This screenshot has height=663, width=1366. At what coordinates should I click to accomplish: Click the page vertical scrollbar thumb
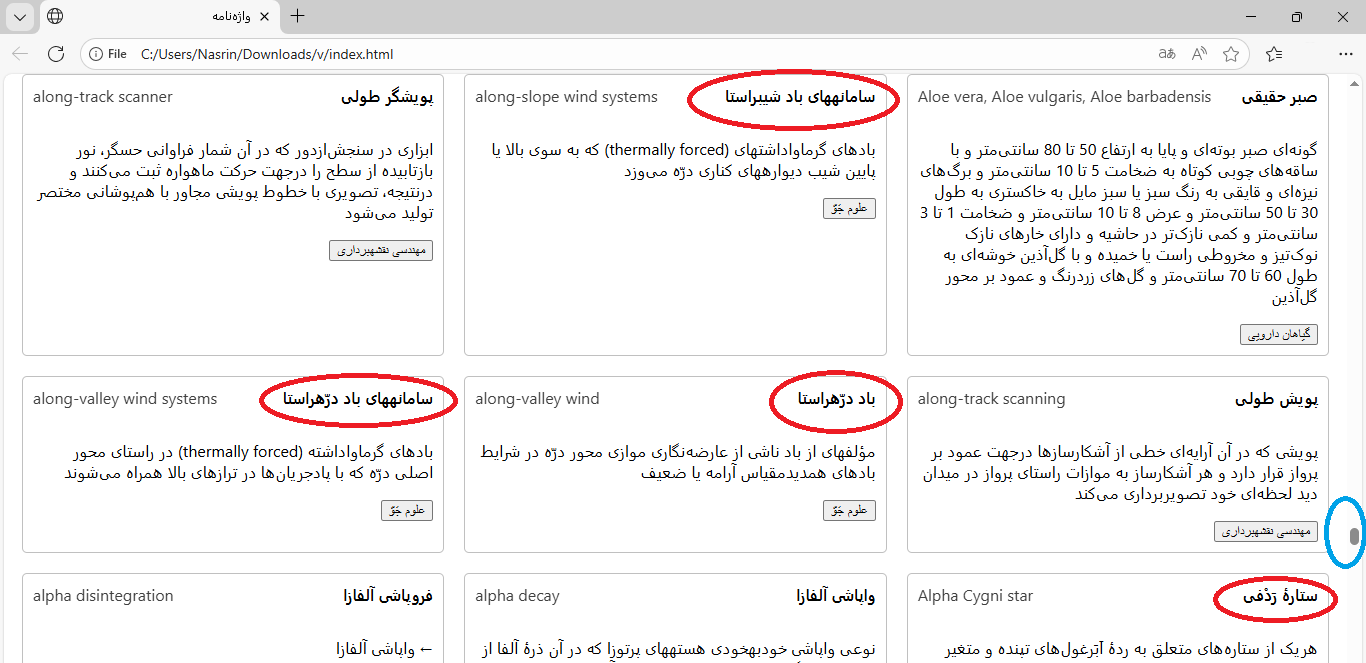[1354, 537]
